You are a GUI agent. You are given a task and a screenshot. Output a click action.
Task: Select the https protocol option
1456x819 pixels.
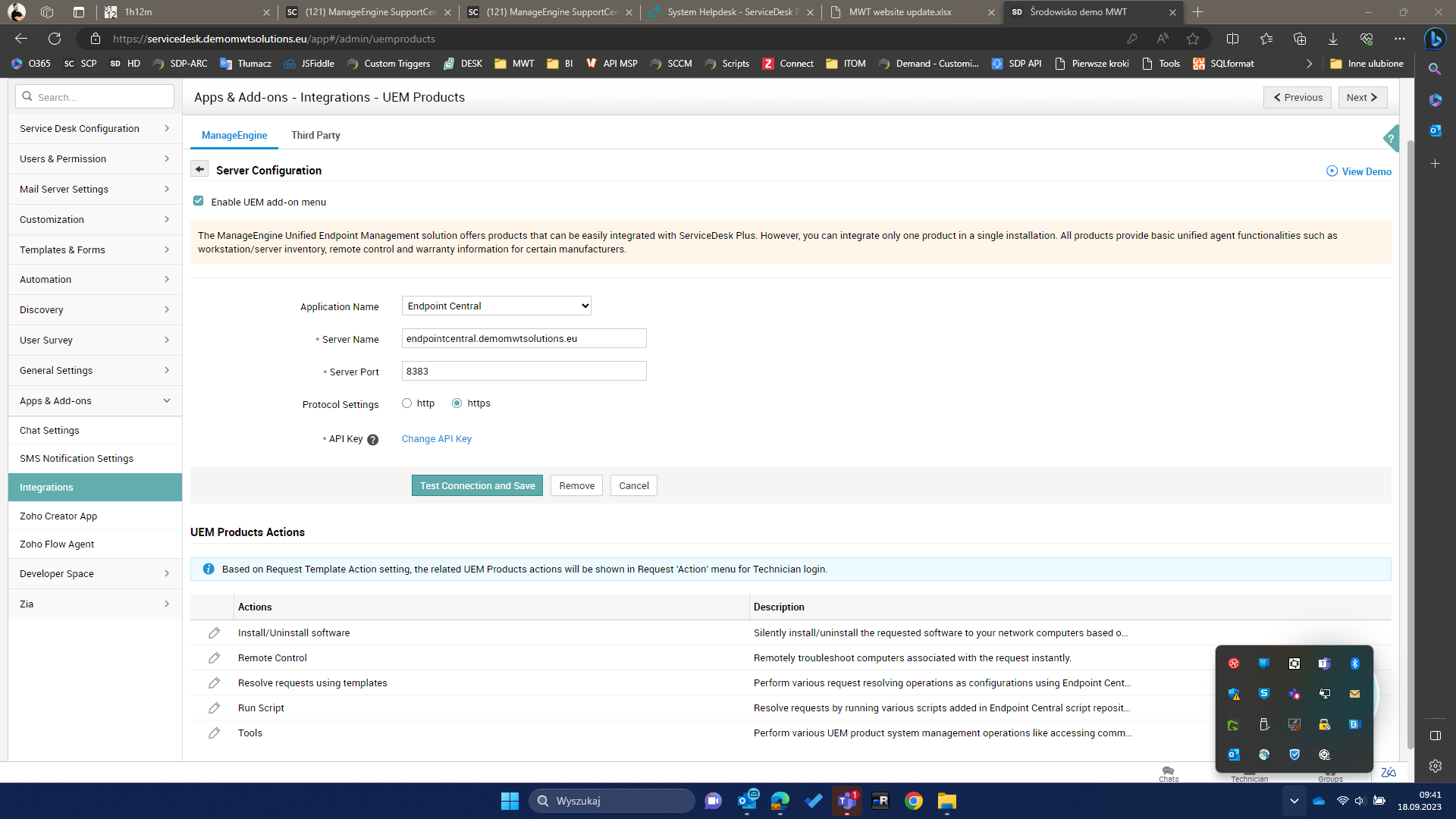(x=456, y=403)
